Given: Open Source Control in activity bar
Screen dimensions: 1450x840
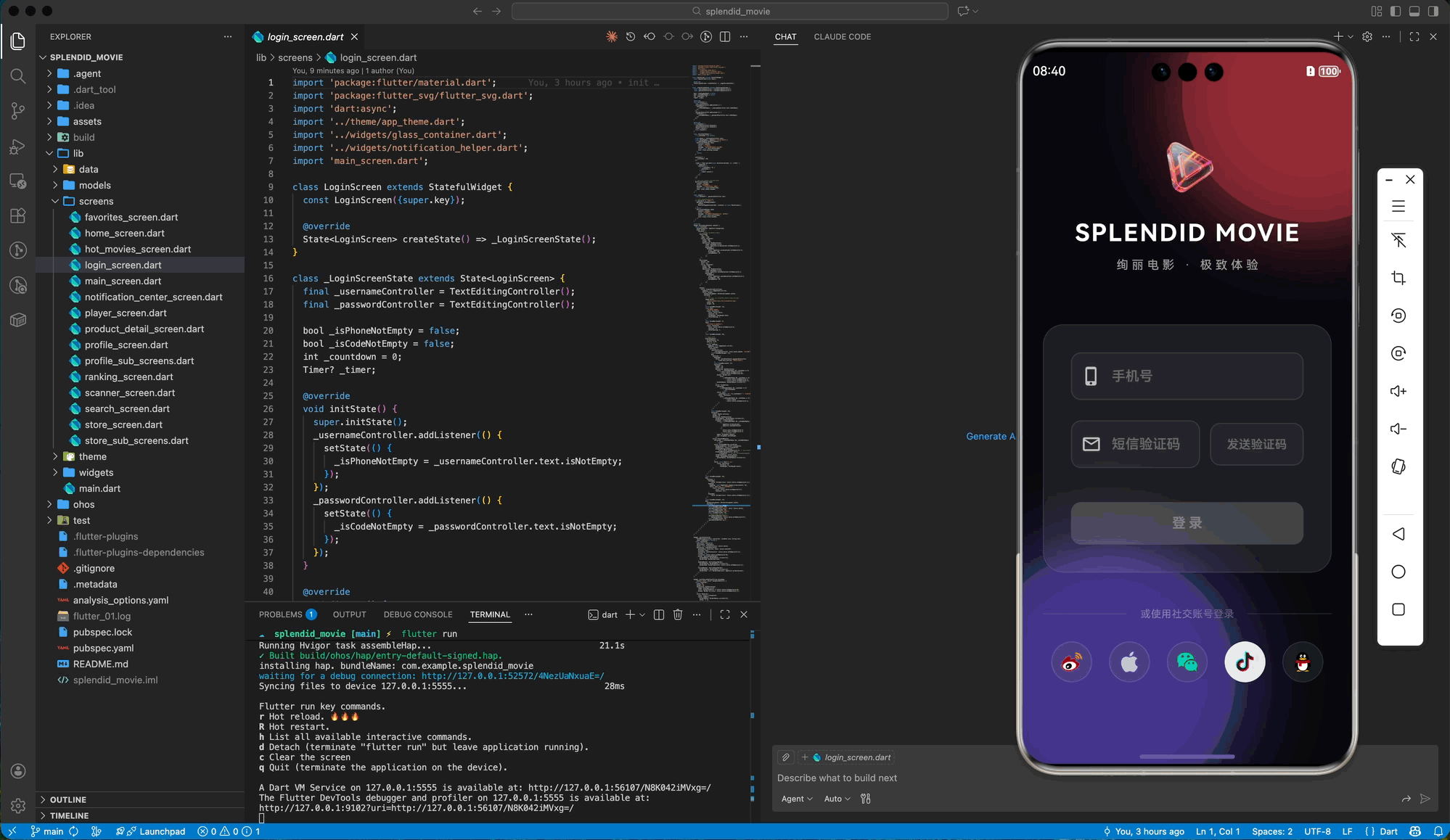Looking at the screenshot, I should point(18,111).
